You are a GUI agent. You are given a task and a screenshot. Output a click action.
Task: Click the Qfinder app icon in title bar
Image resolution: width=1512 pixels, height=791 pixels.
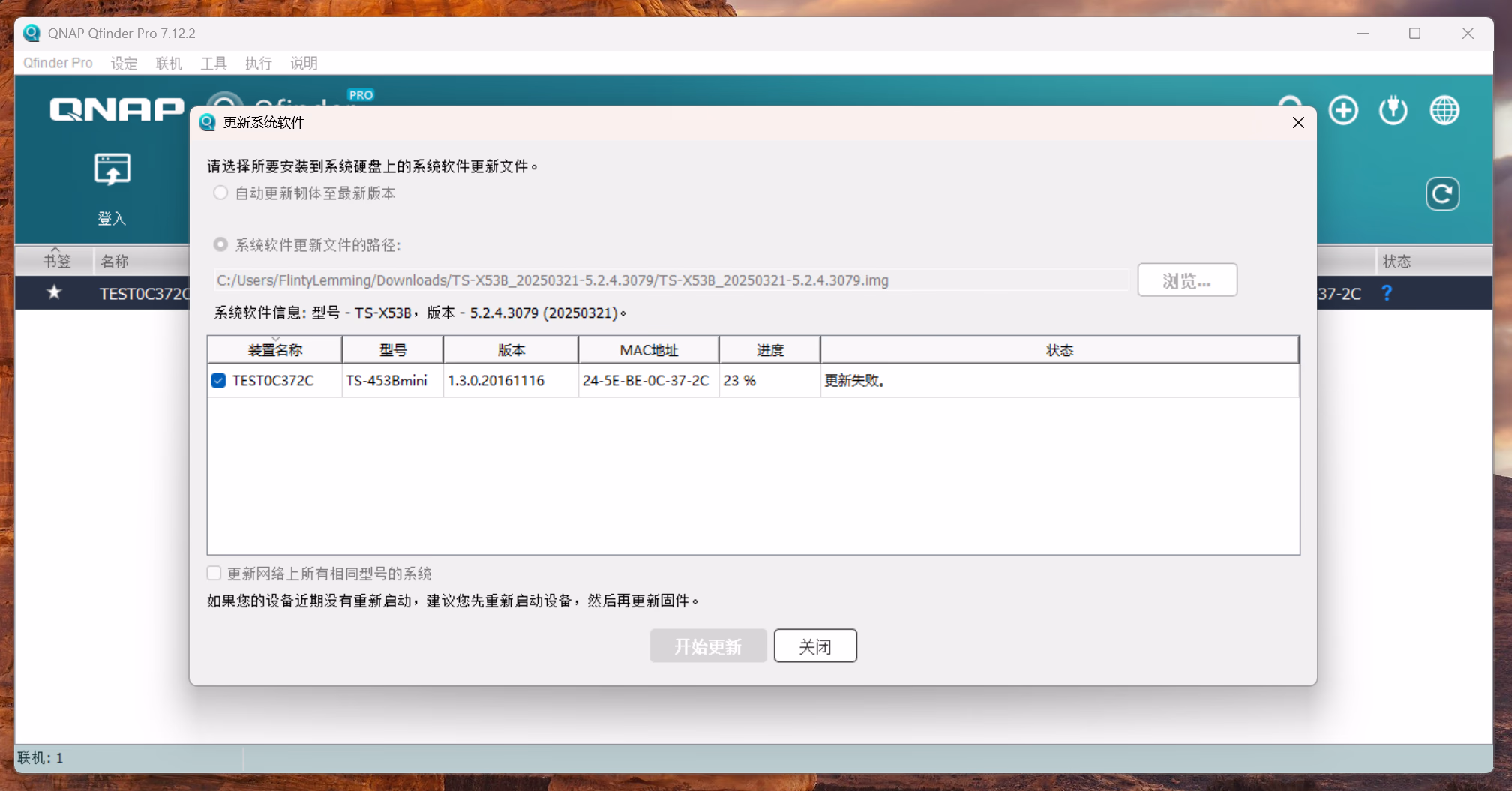pos(31,33)
